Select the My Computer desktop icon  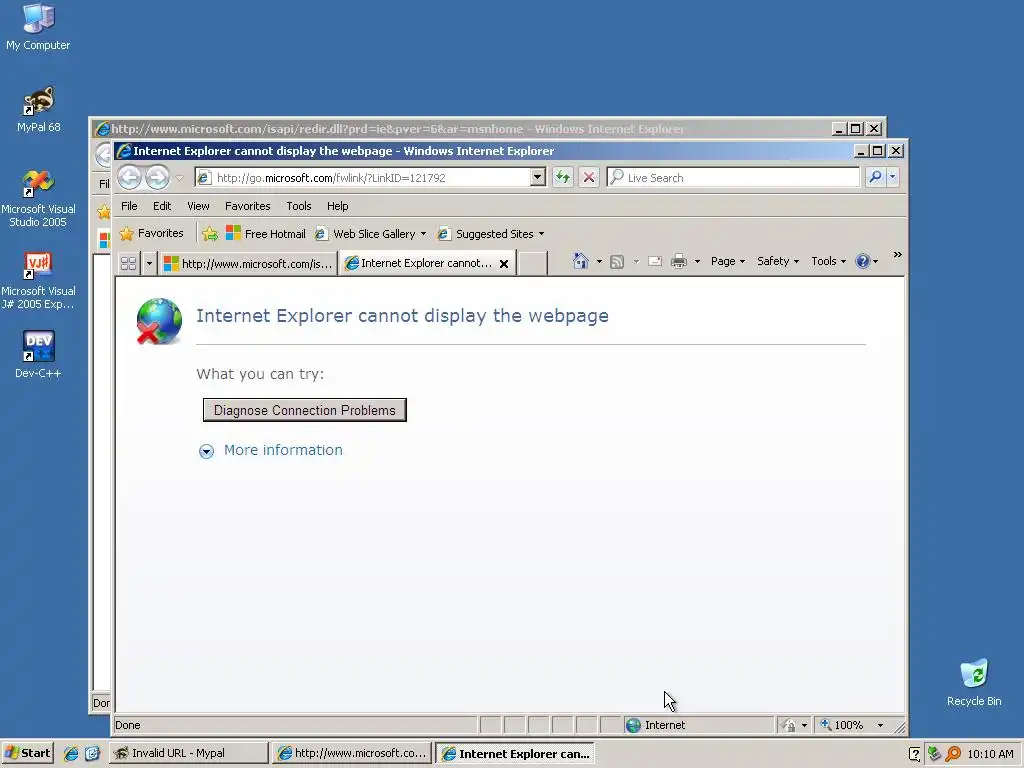38,27
